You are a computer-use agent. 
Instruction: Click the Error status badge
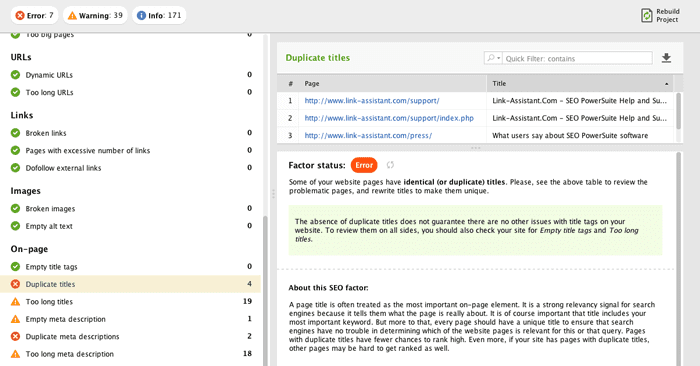click(x=364, y=165)
